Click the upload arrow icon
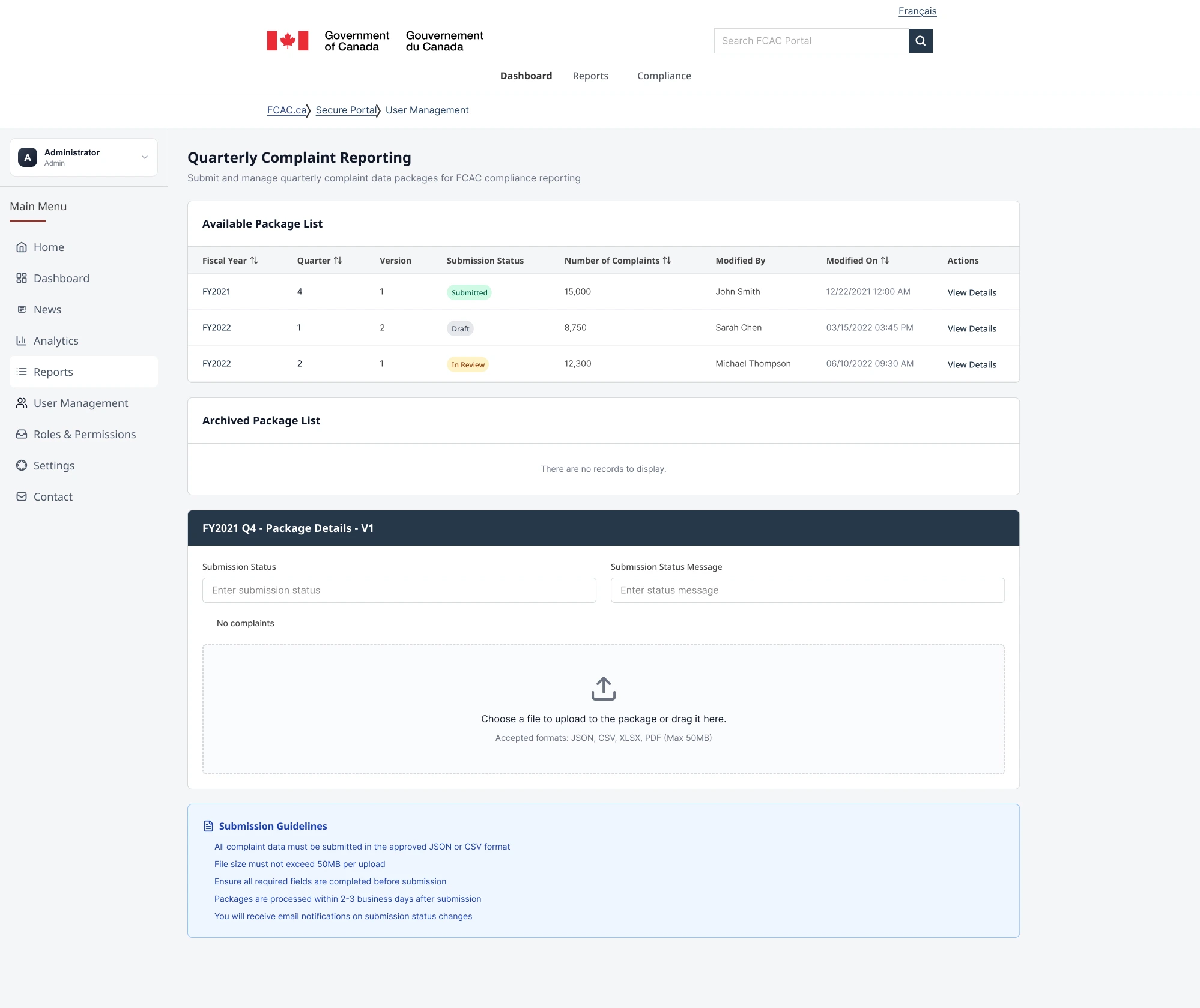The width and height of the screenshot is (1200, 1008). (604, 689)
